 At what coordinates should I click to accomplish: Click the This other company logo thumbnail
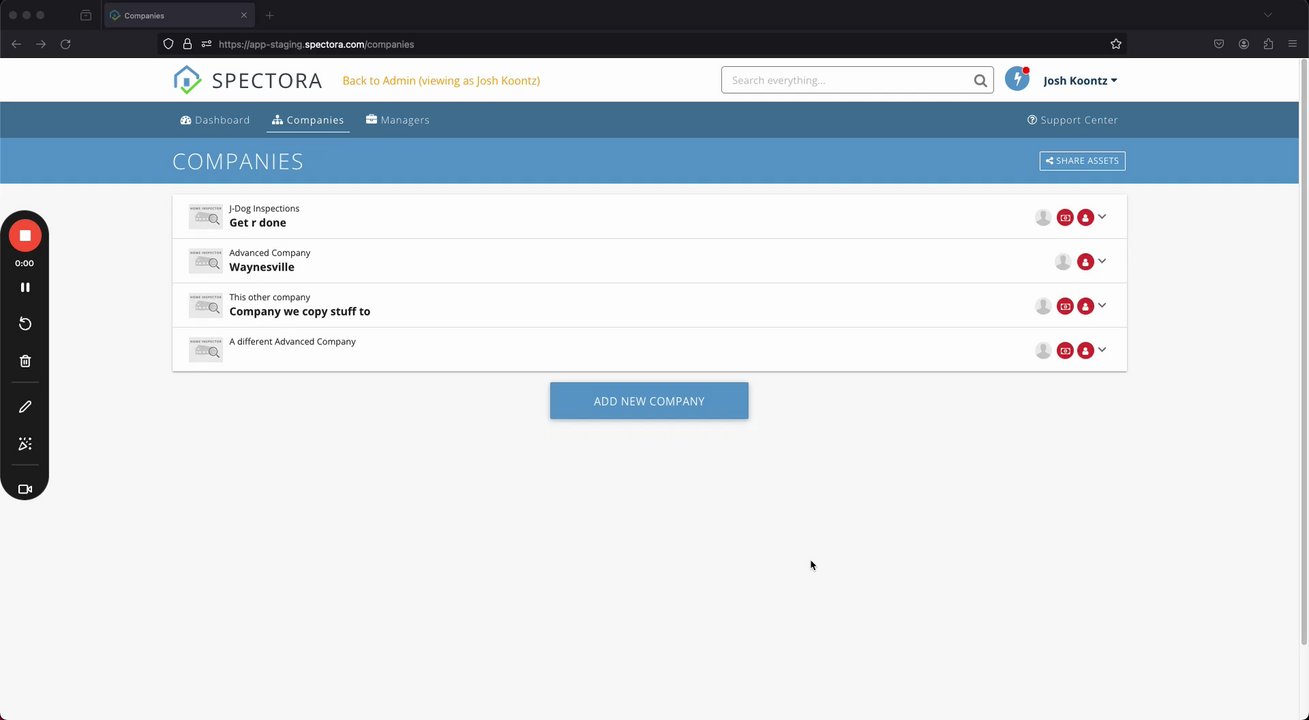click(x=206, y=305)
